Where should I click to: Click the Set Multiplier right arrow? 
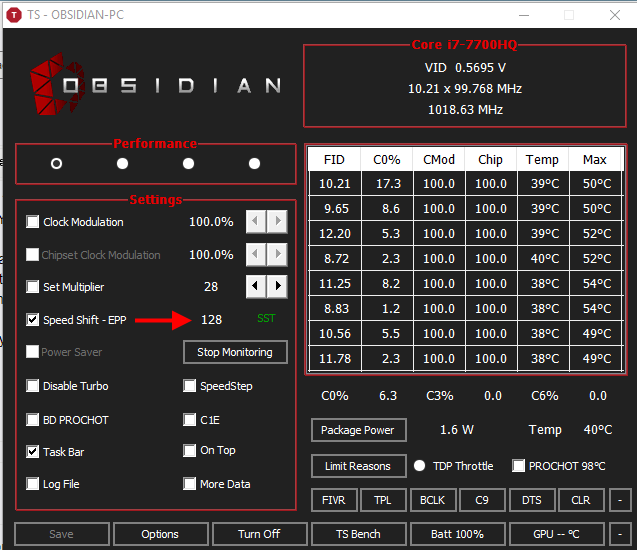tap(277, 287)
